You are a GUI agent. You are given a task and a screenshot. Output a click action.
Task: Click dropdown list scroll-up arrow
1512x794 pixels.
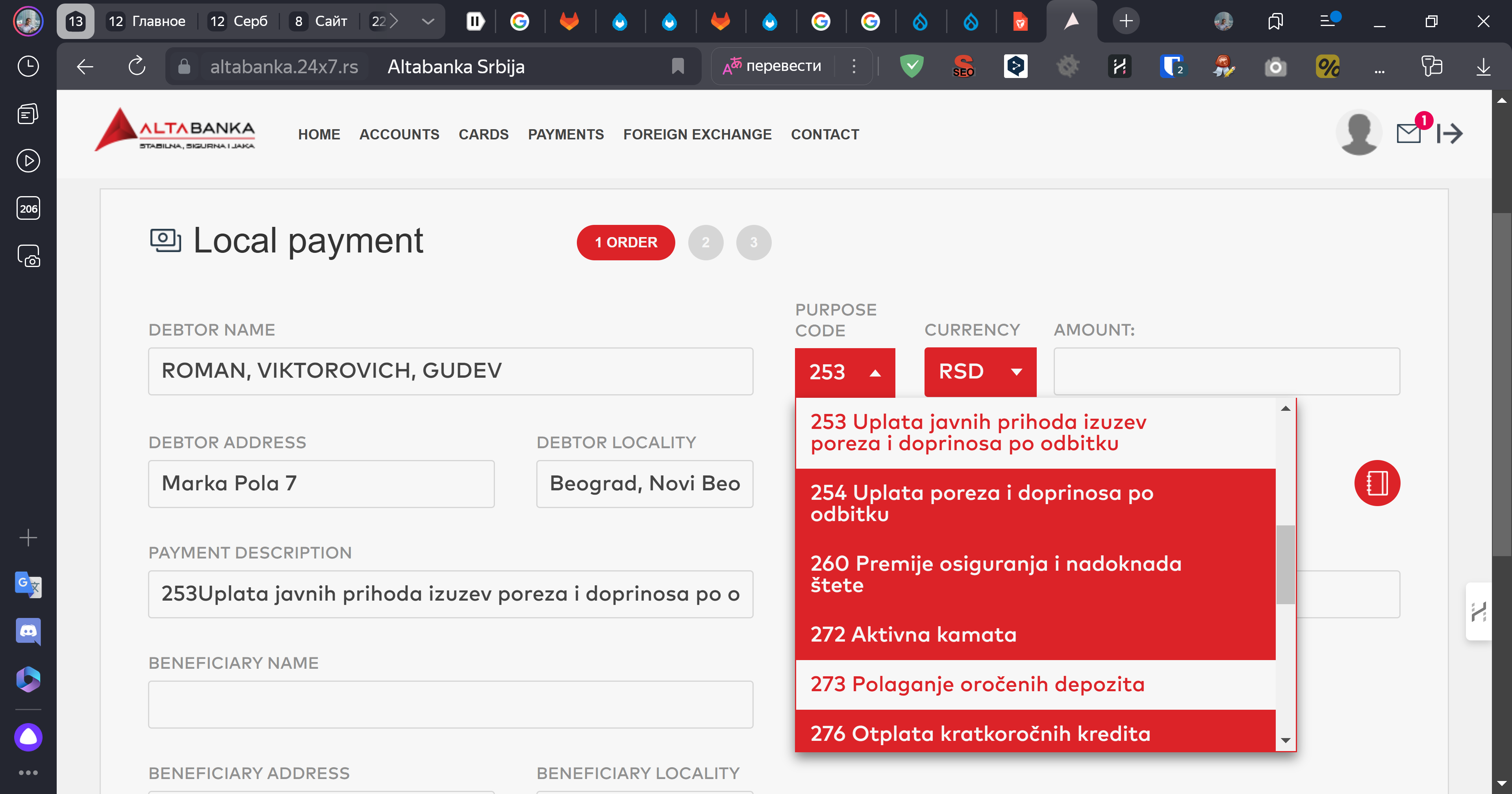point(1285,408)
